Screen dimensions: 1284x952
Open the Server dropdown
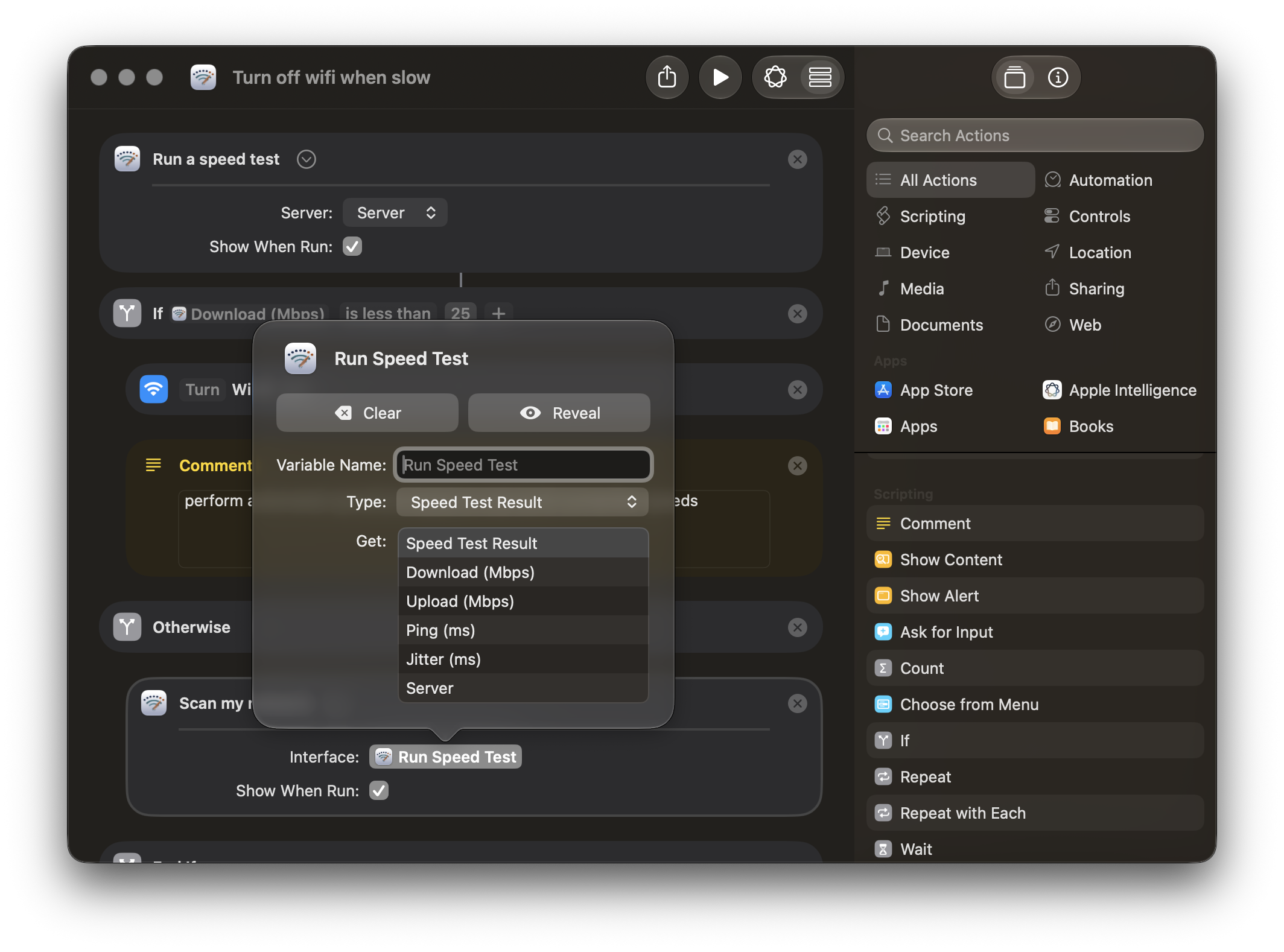395,212
